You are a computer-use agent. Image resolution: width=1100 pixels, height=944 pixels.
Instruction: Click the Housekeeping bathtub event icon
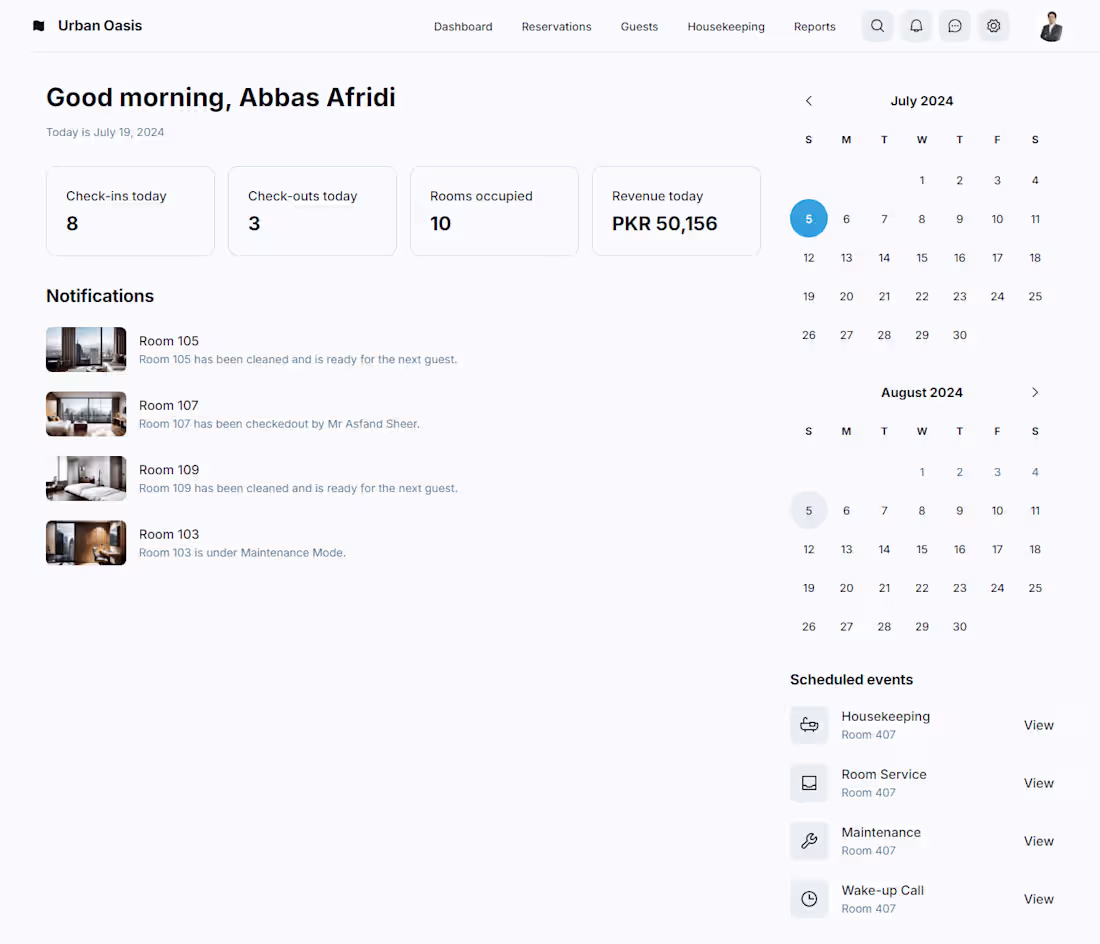[x=809, y=725]
